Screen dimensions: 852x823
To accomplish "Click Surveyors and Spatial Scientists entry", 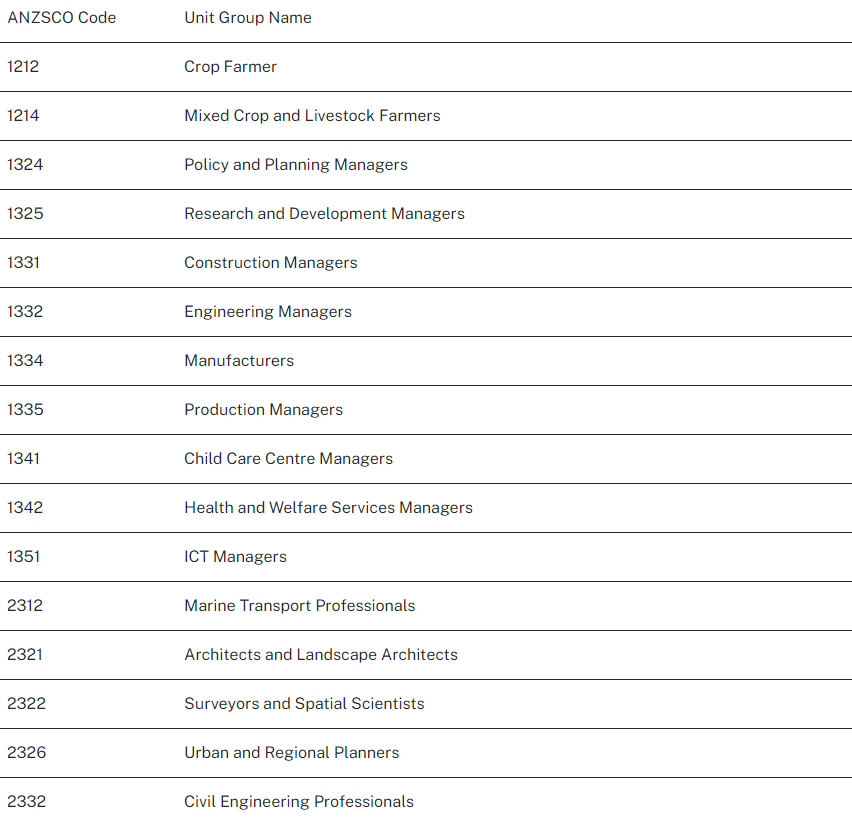I will [x=304, y=704].
